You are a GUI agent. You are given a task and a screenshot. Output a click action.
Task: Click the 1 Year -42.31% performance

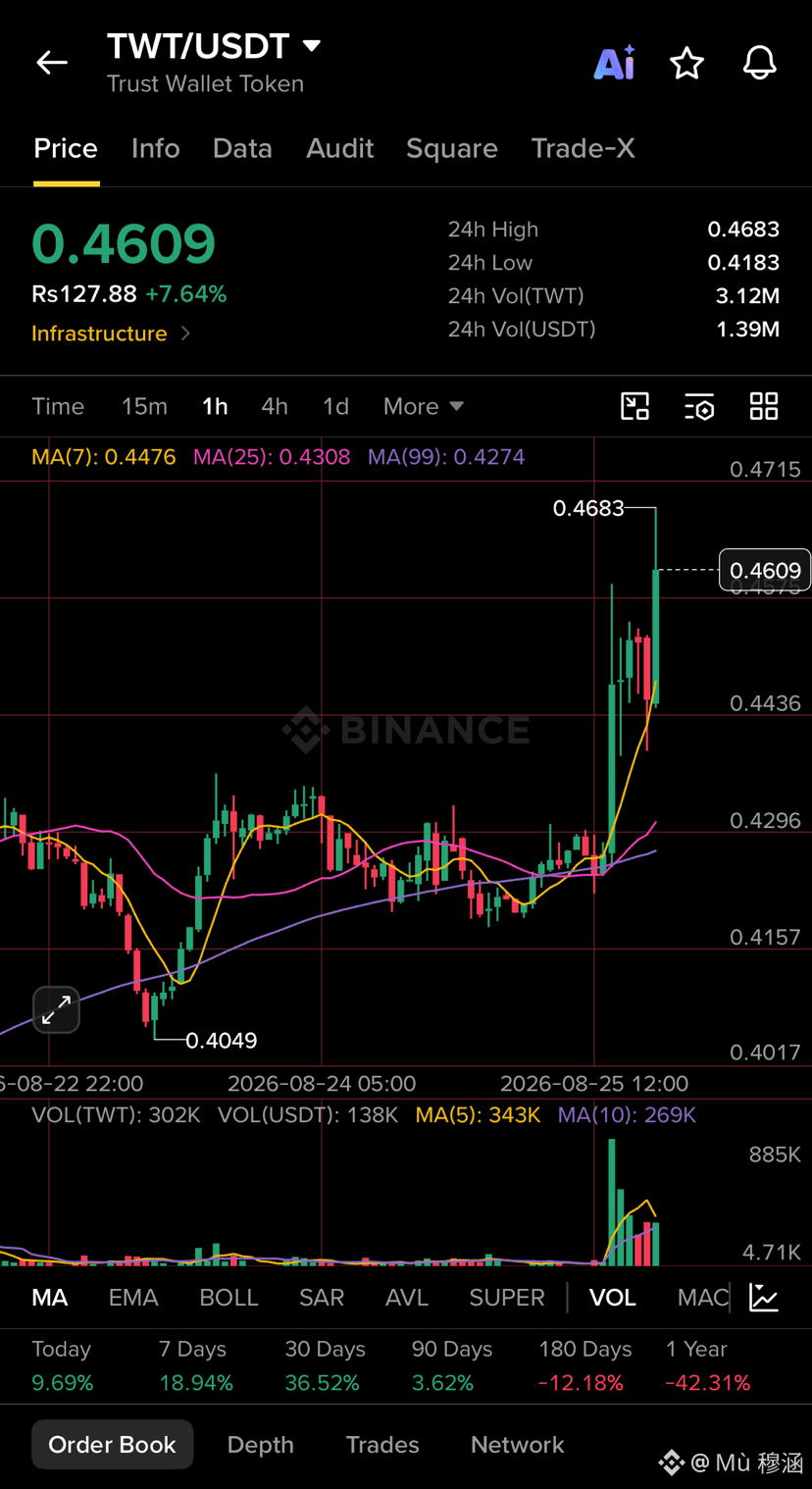pyautogui.click(x=708, y=1366)
